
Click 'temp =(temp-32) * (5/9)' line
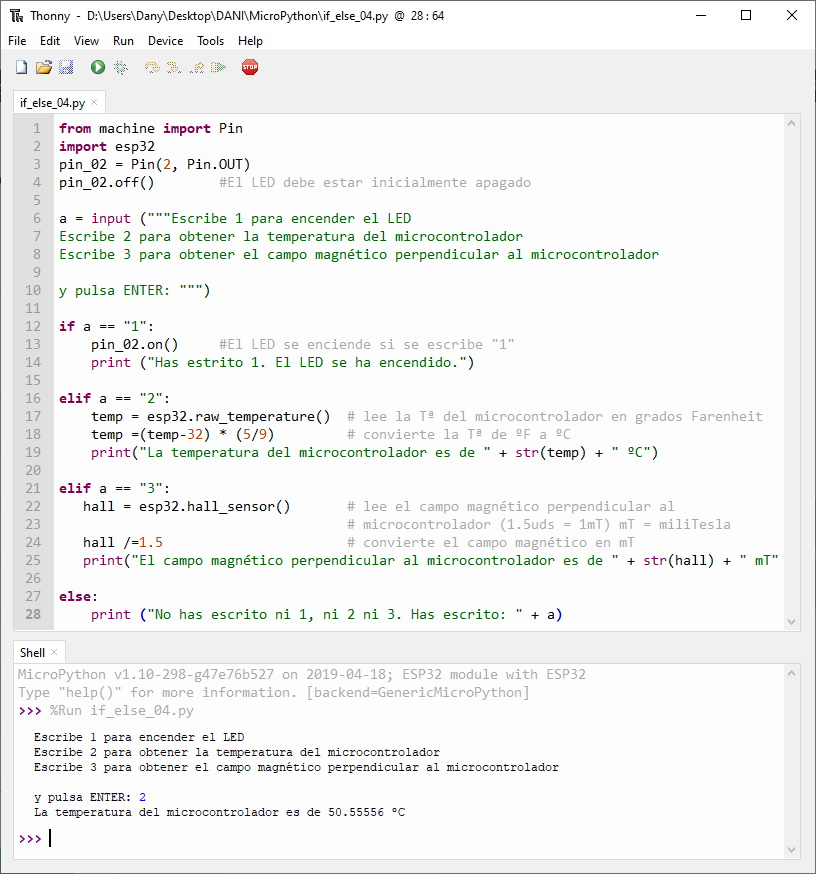pos(183,434)
